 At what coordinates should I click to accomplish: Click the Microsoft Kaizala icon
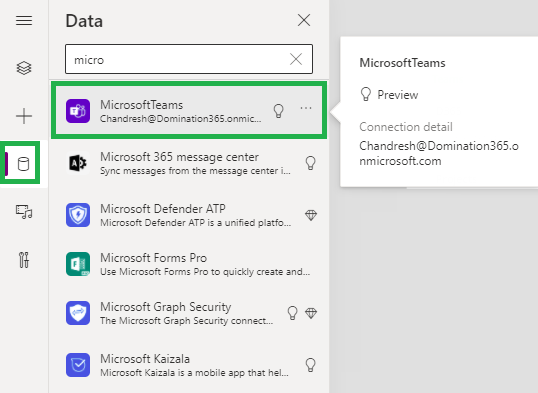(x=78, y=365)
